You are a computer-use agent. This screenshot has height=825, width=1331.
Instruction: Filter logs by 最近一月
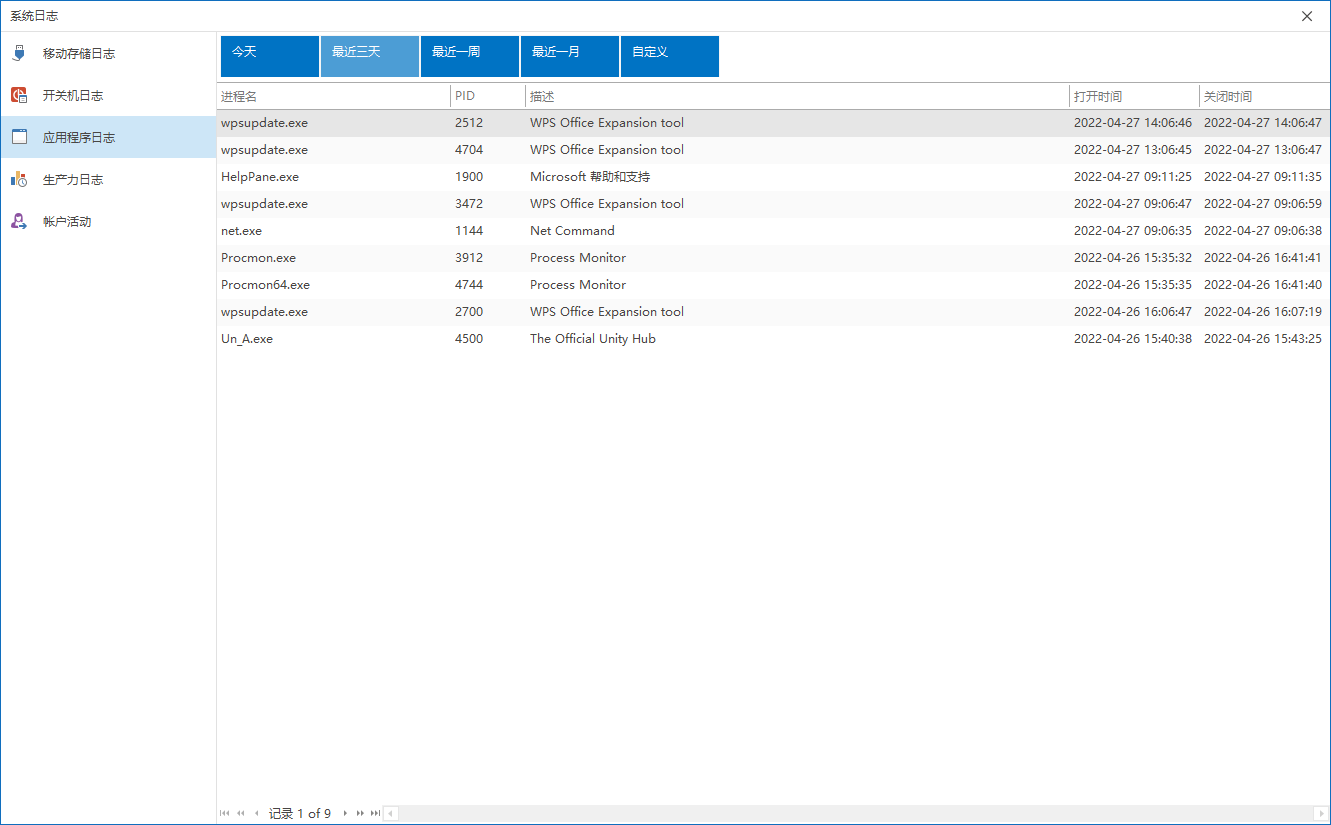570,56
